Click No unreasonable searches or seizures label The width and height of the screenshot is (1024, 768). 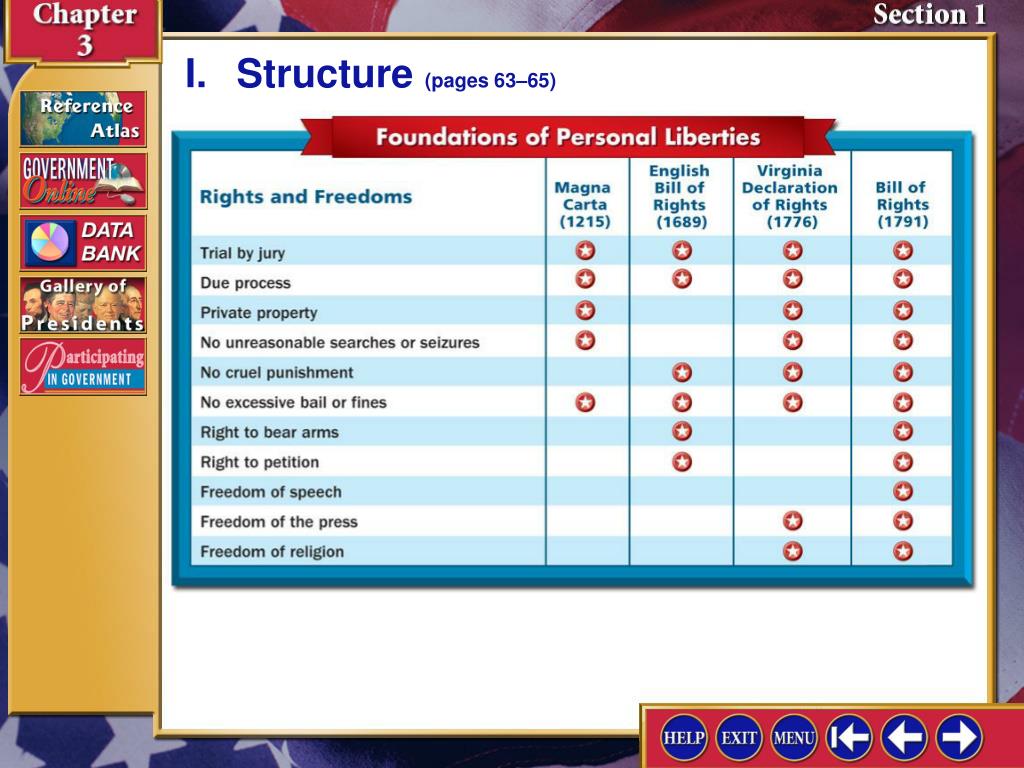click(340, 343)
